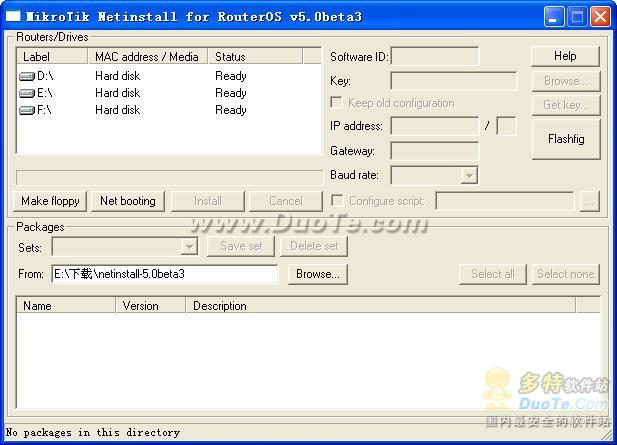Focus the netmask field after the slash
Image resolution: width=617 pixels, height=445 pixels.
(x=506, y=126)
